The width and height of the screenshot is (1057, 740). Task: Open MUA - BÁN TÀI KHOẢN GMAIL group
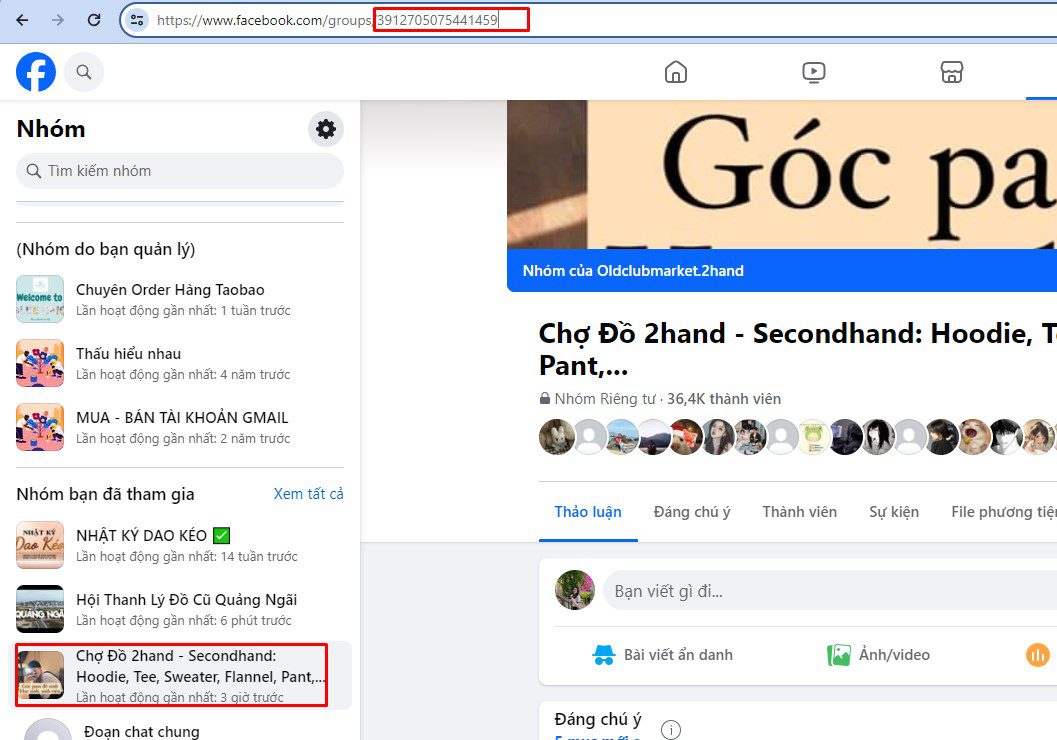pos(180,427)
